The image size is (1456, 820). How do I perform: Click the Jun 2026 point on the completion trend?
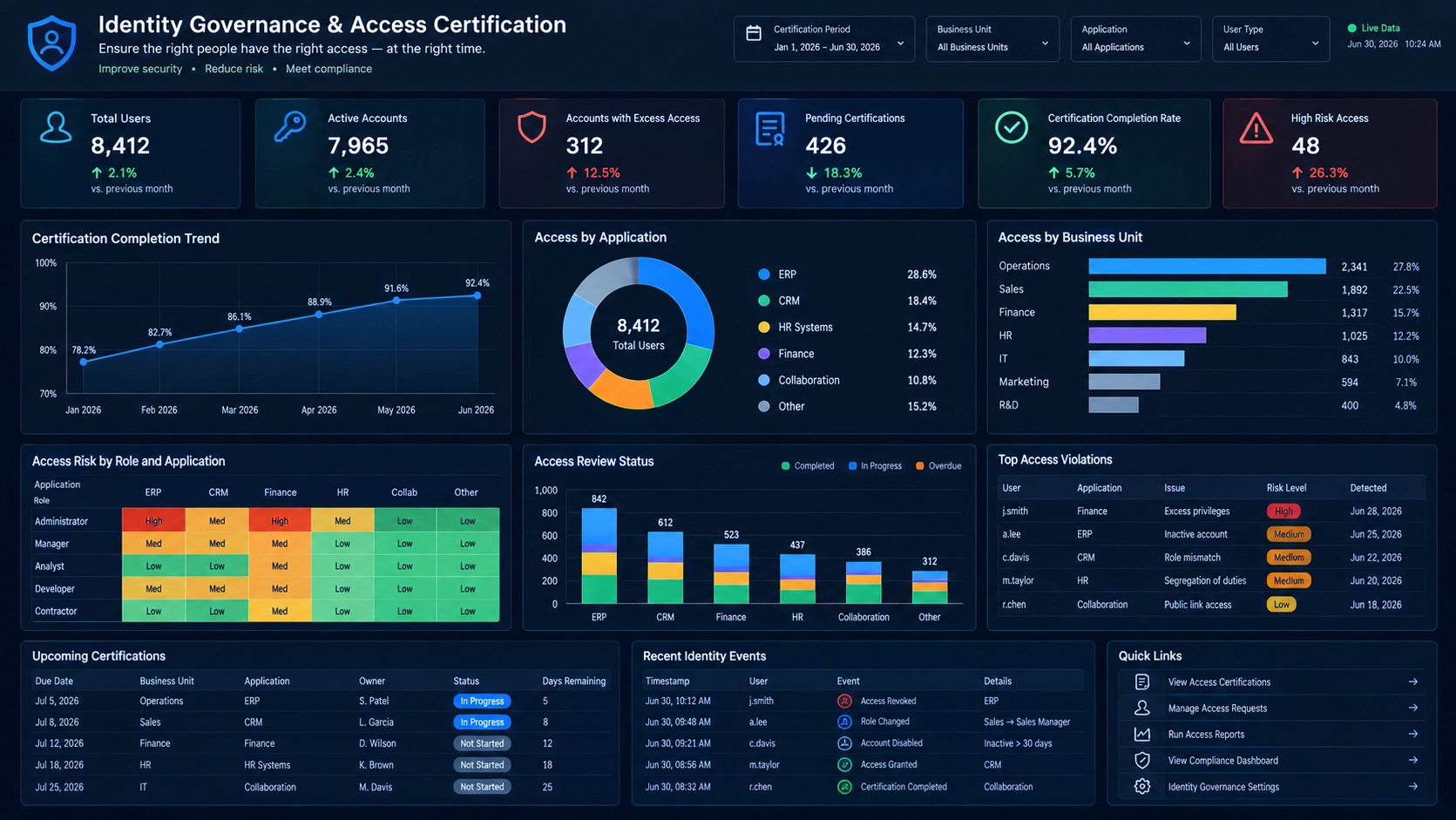[477, 295]
